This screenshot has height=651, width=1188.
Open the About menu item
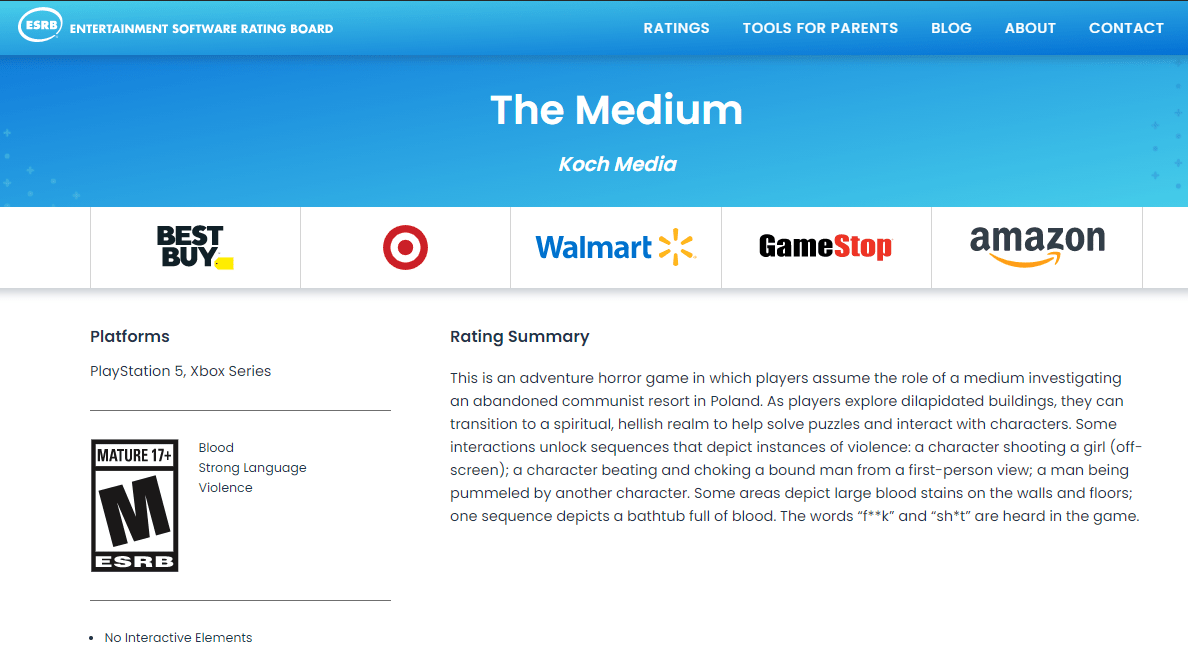coord(1030,28)
